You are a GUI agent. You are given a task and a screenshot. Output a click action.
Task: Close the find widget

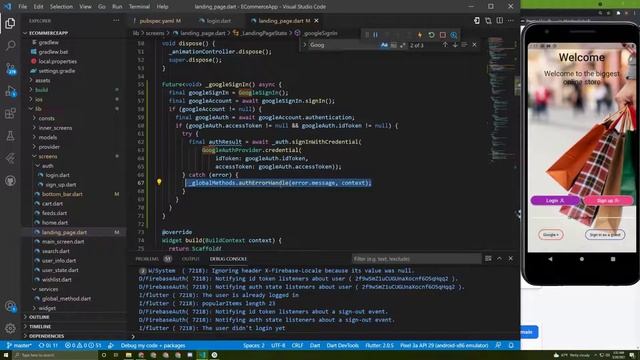tap(474, 45)
